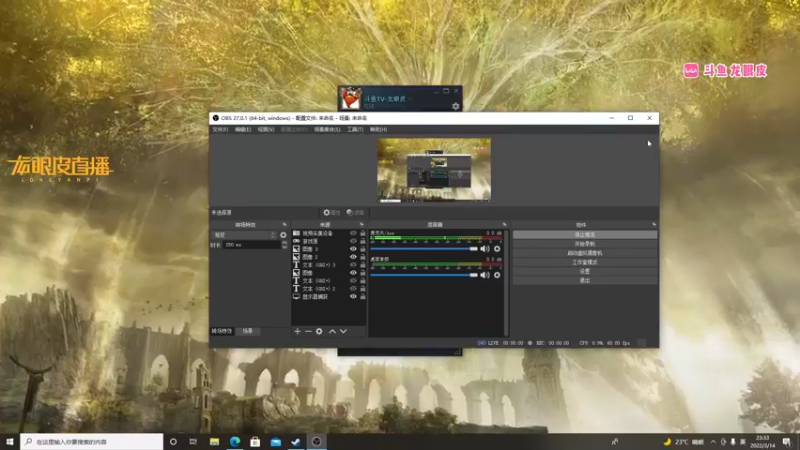Open source properties gear below sources list

pos(319,331)
